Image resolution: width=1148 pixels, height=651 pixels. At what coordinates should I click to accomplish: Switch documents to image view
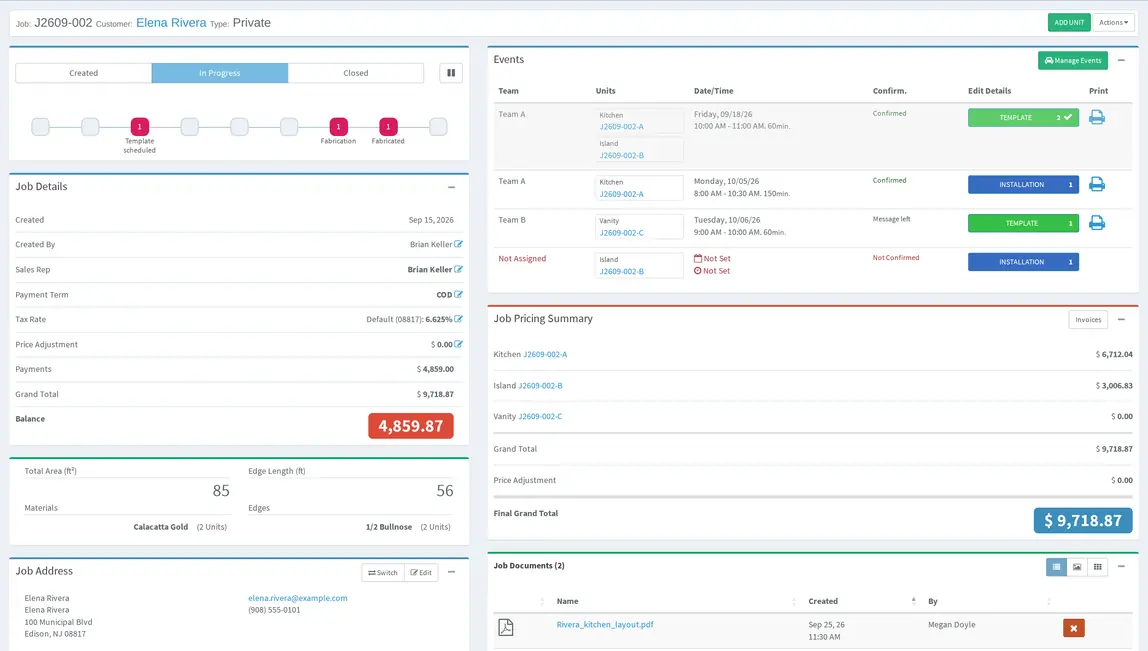(1077, 567)
